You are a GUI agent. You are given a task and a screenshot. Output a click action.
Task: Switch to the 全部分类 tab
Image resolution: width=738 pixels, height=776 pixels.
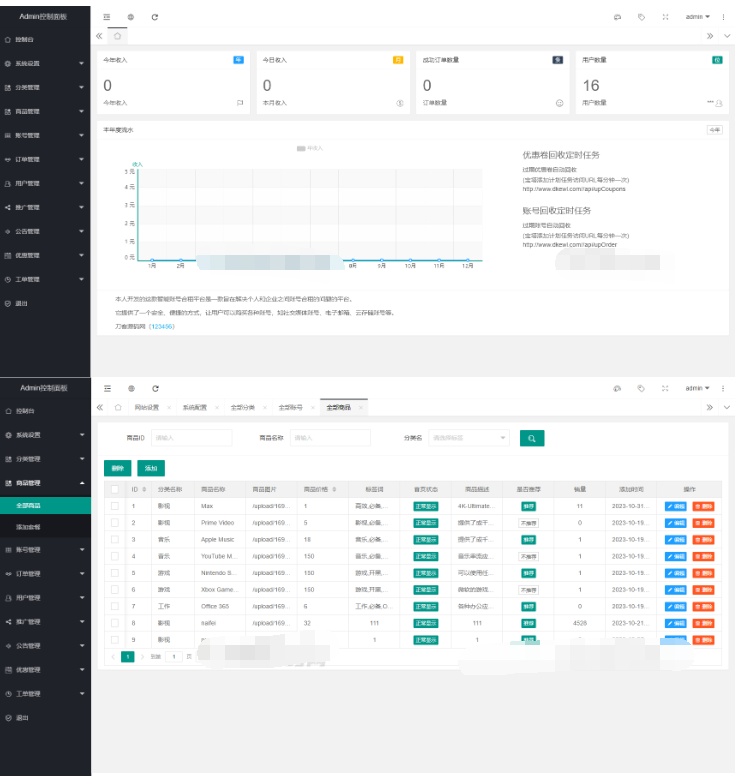pos(242,407)
